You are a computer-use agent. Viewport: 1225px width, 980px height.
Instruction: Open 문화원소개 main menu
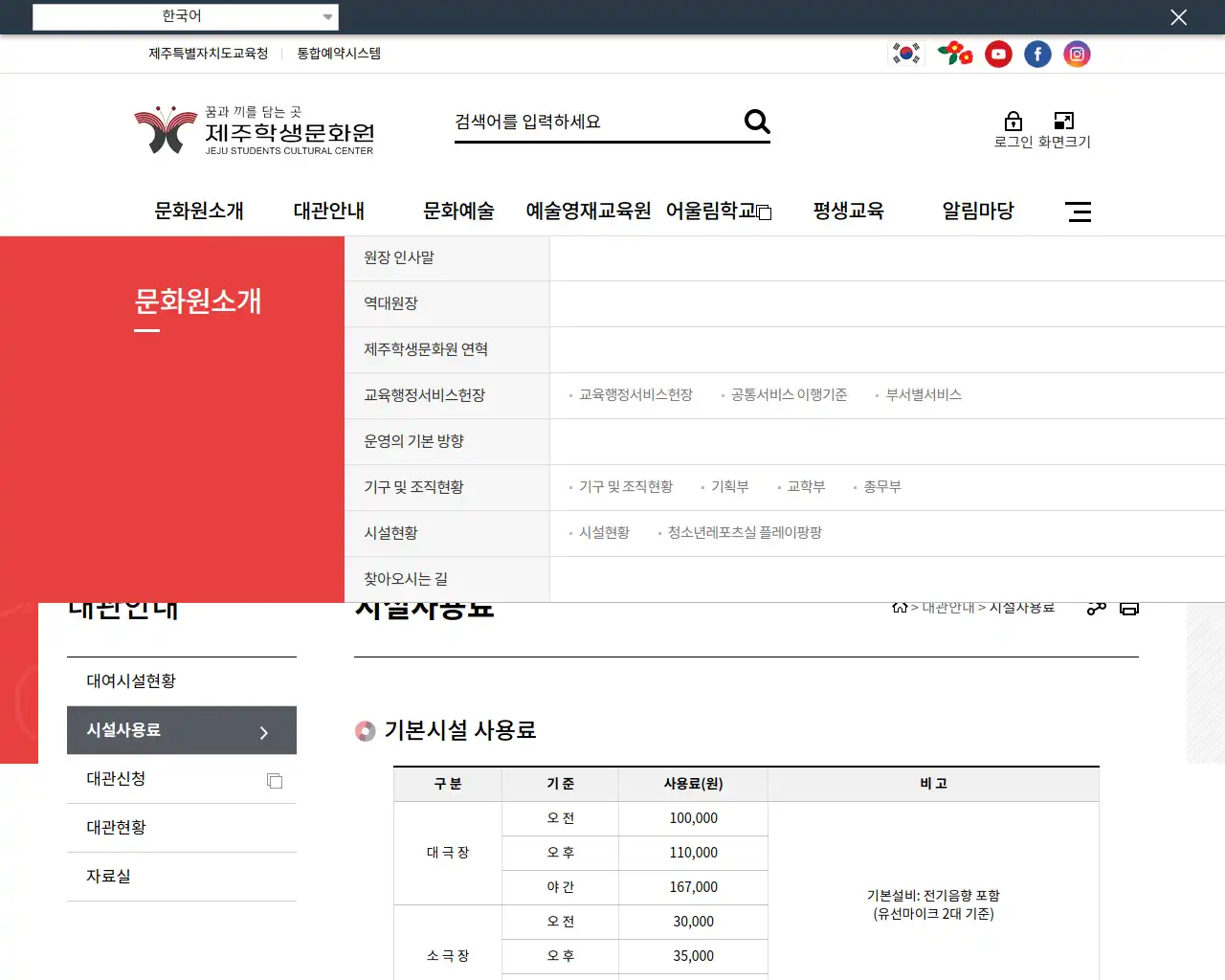click(199, 211)
